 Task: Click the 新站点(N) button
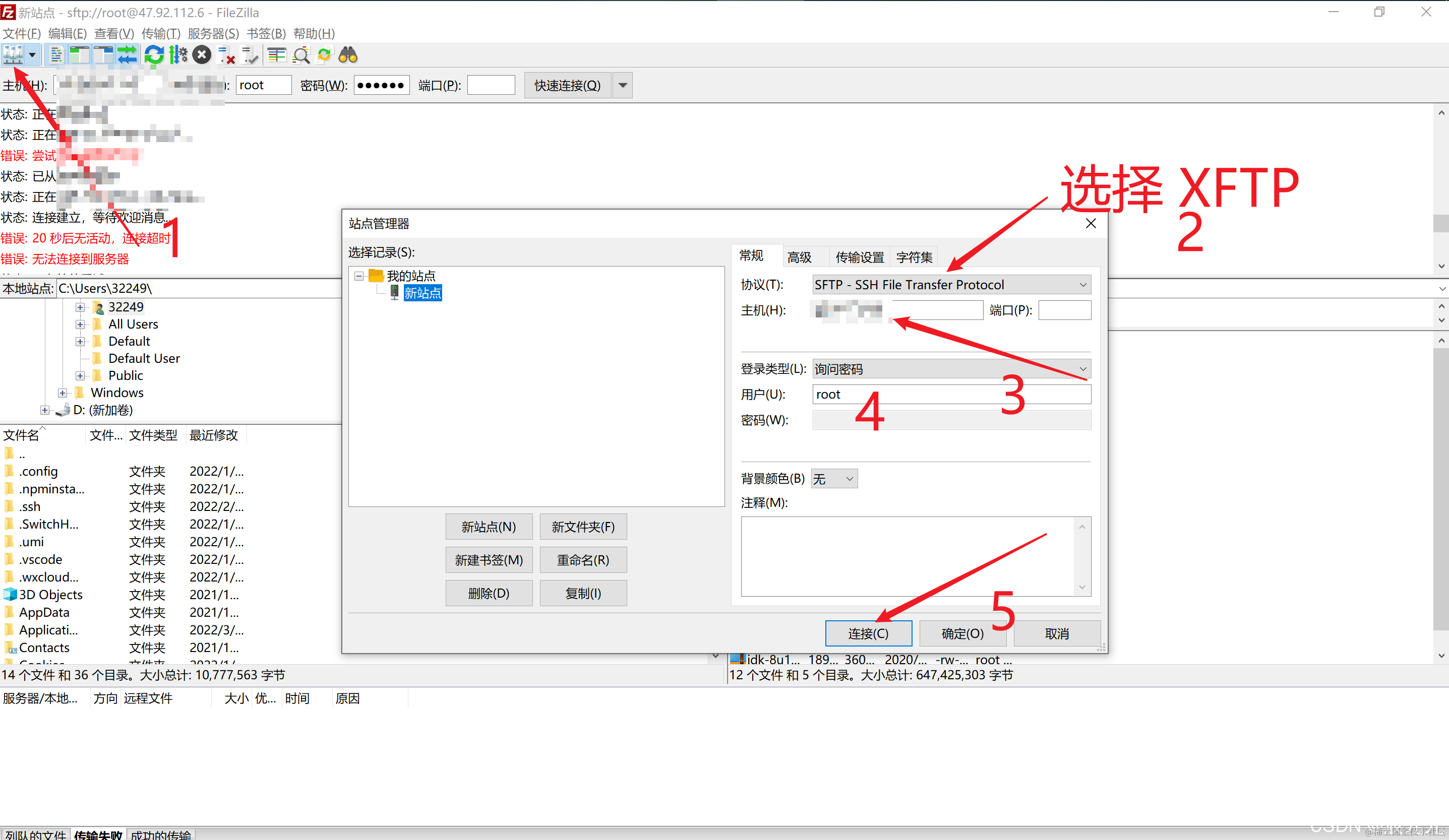click(488, 527)
